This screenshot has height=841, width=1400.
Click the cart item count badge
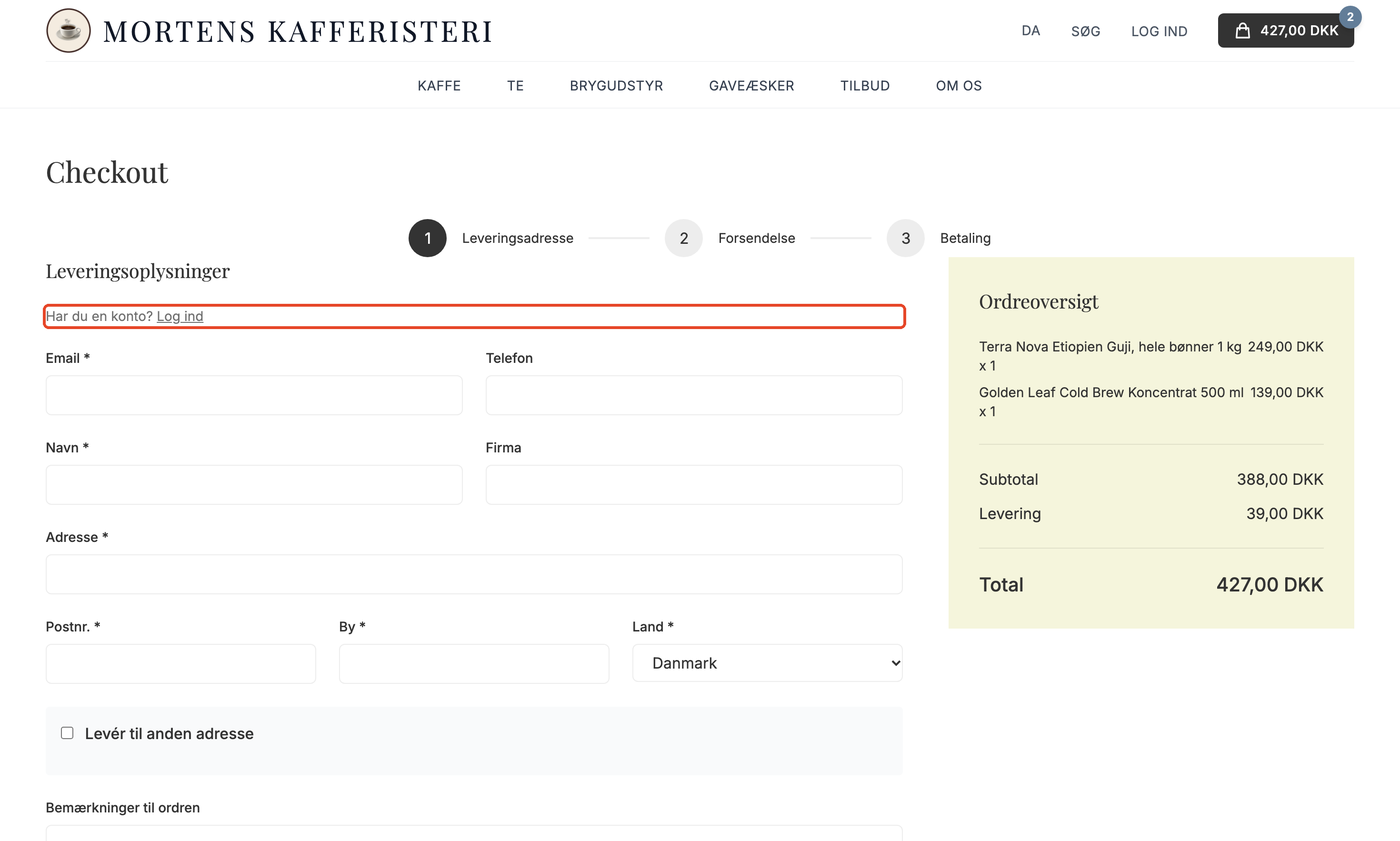coord(1350,17)
